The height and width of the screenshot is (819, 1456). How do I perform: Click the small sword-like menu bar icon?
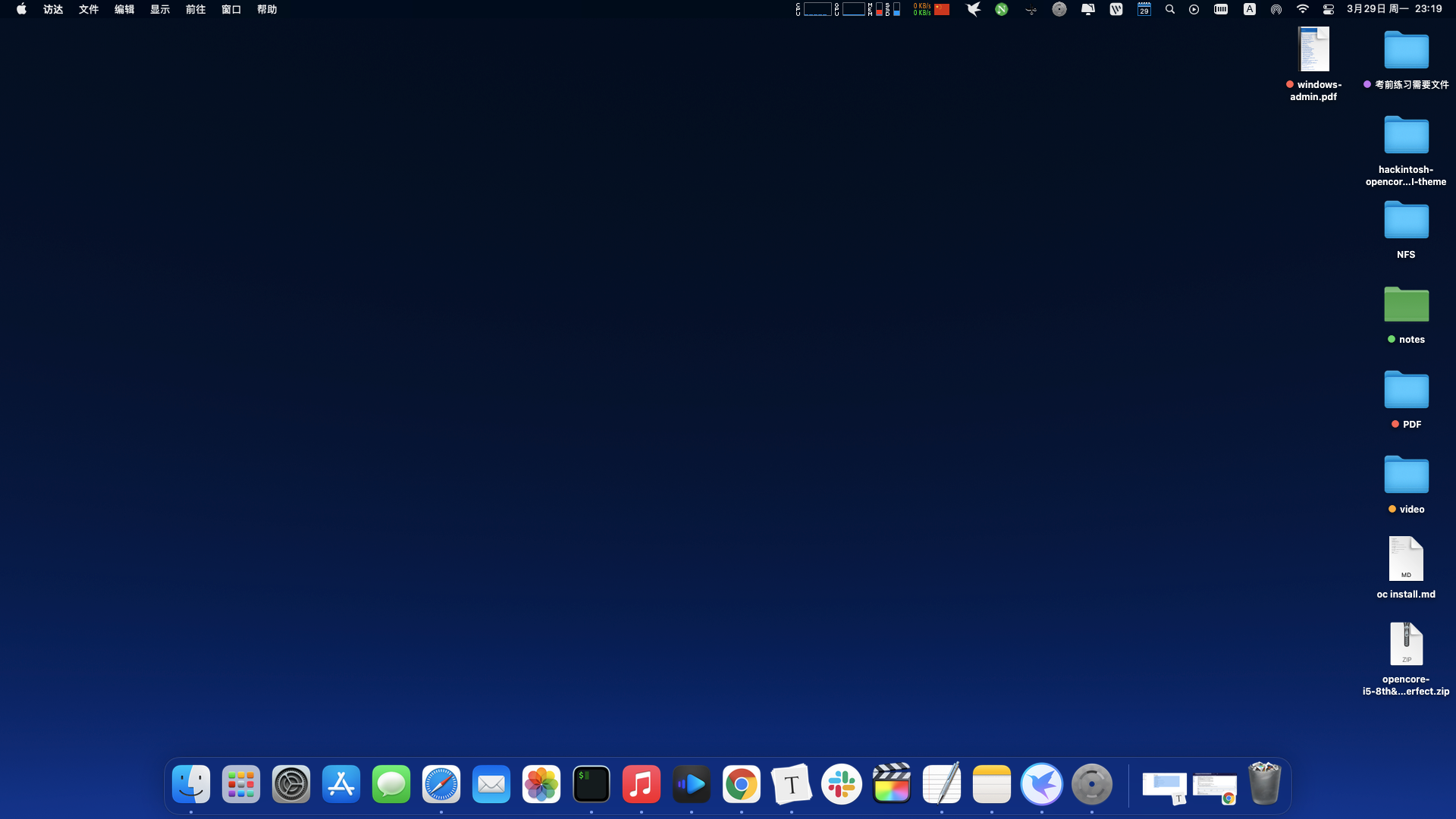click(x=1031, y=9)
